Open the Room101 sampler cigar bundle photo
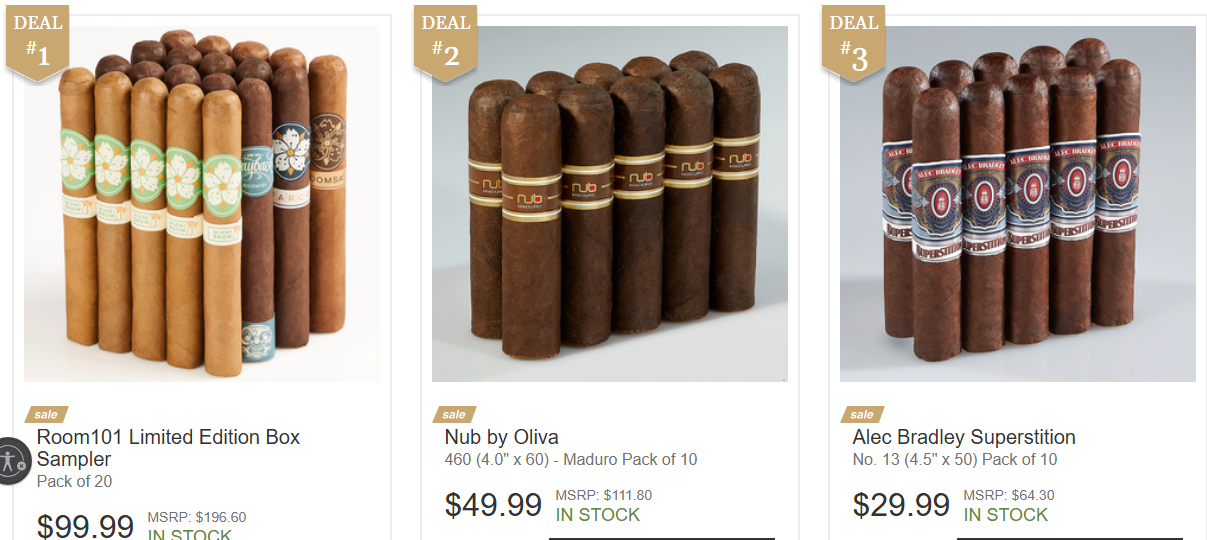This screenshot has width=1207, height=540. point(201,204)
